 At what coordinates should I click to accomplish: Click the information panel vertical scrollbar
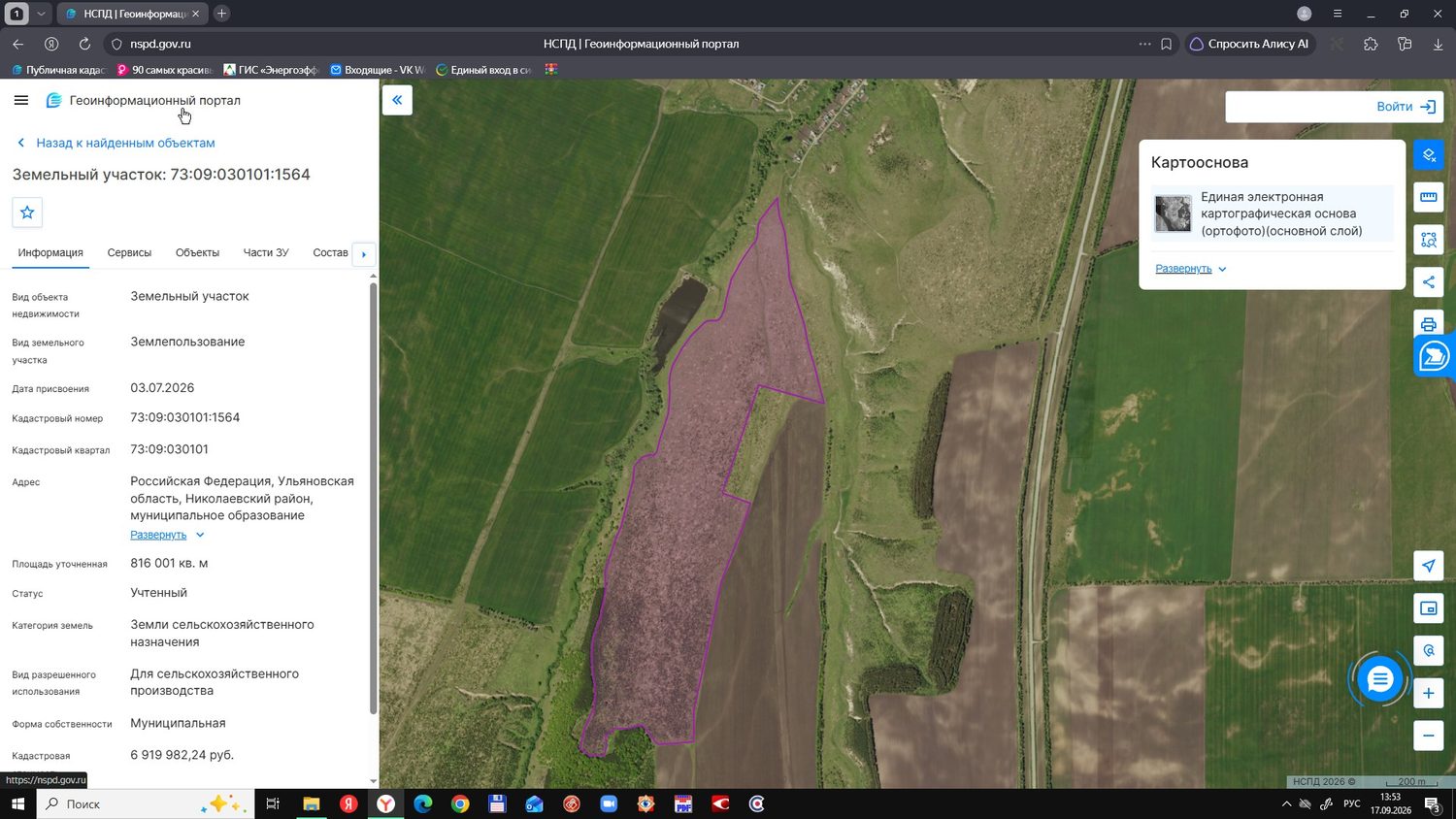pos(373,498)
